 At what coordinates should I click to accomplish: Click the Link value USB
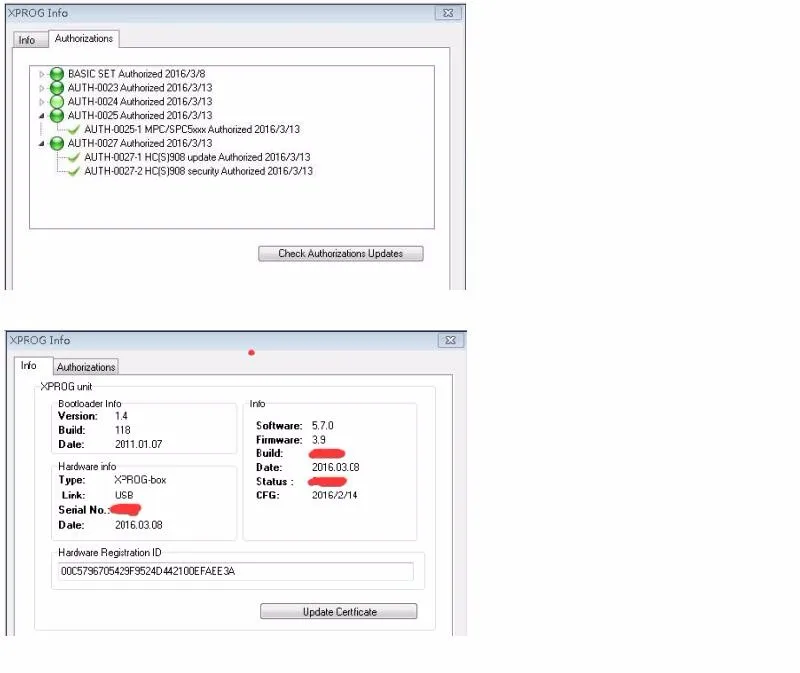(x=124, y=495)
